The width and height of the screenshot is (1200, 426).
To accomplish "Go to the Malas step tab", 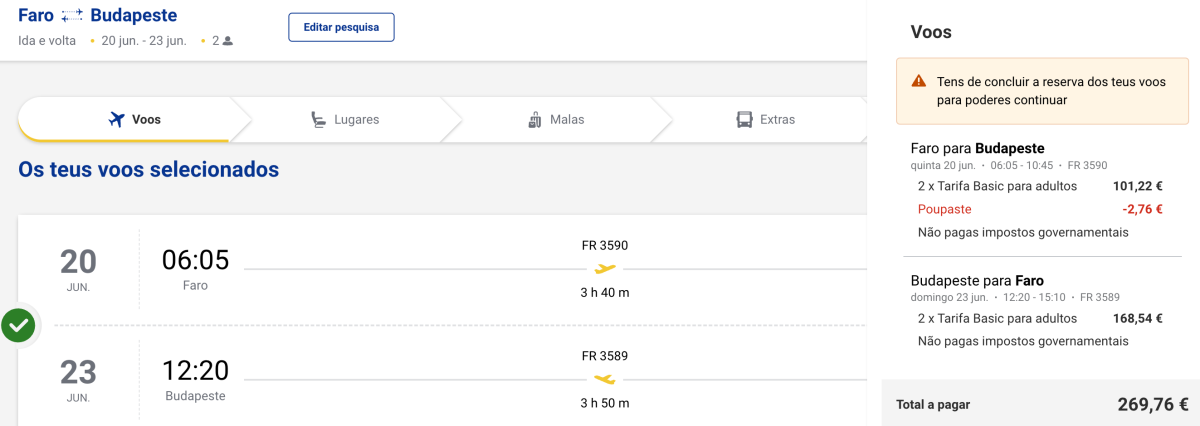I will 555,120.
